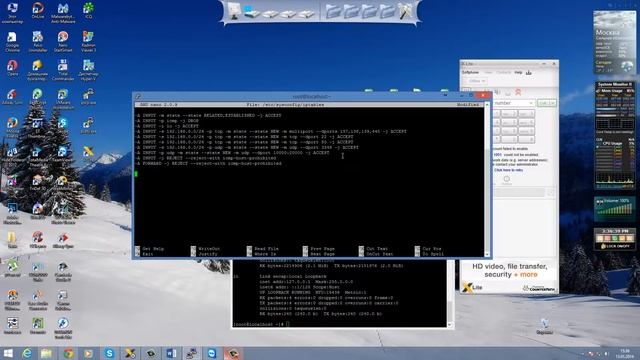The width and height of the screenshot is (640, 360).
Task: Open the Moscow weather gadget
Action: coord(615,42)
